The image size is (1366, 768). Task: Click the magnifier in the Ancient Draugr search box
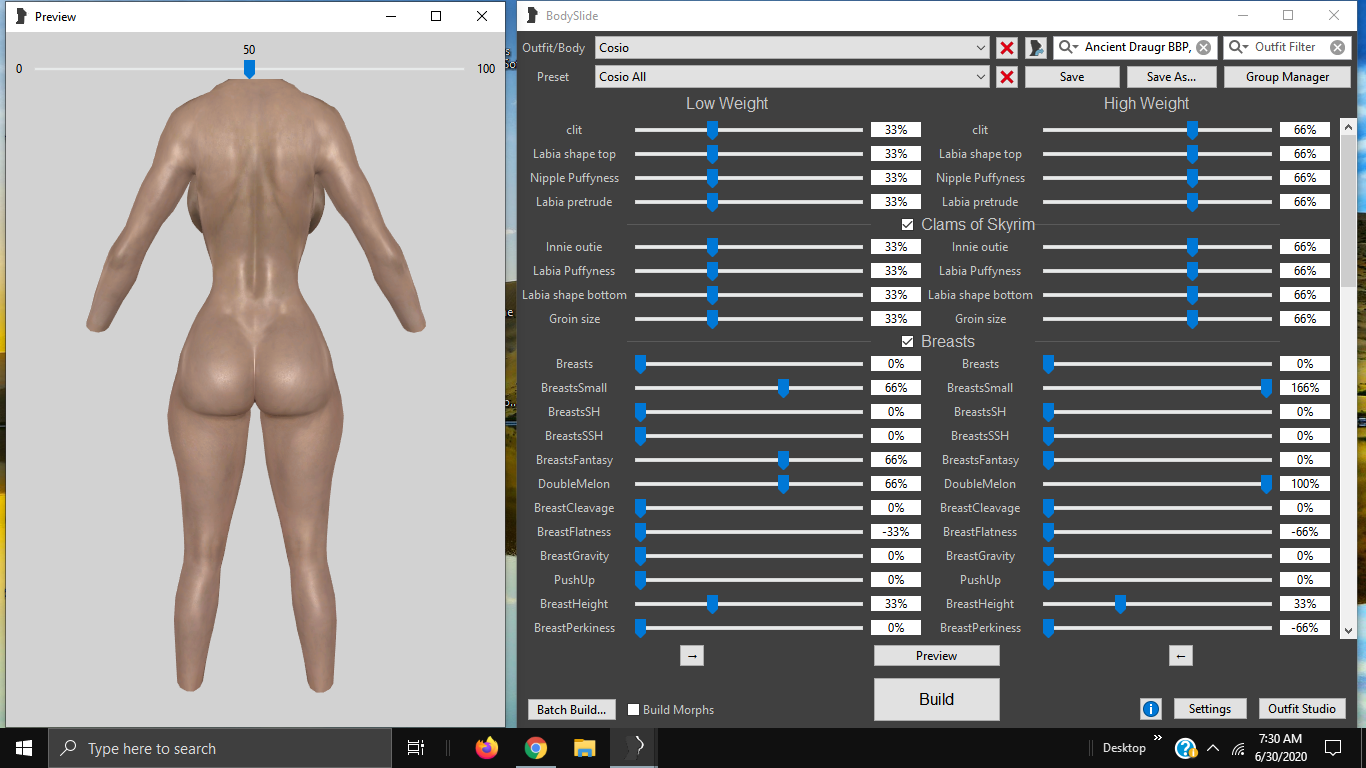coord(1068,47)
